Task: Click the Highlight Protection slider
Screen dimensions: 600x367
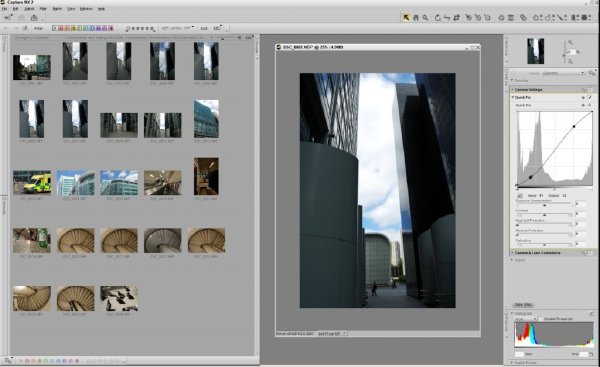Action: (x=545, y=225)
